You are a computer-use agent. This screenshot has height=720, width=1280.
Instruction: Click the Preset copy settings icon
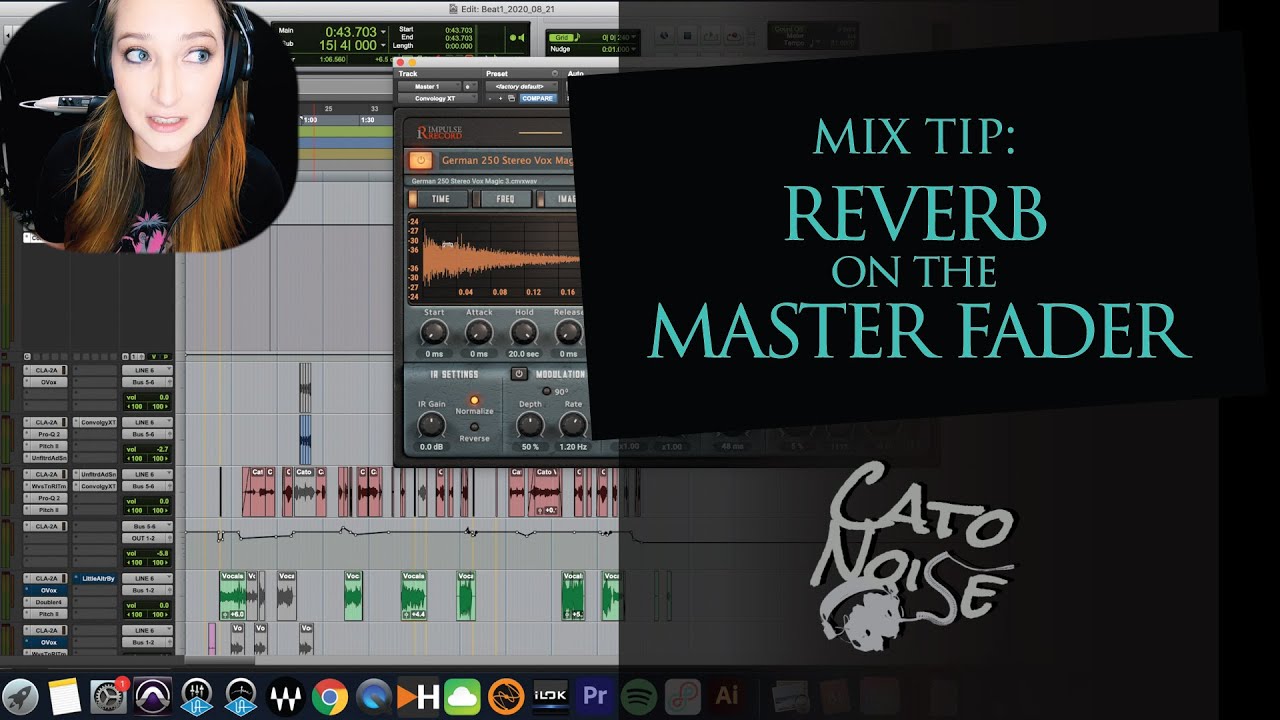click(x=511, y=98)
